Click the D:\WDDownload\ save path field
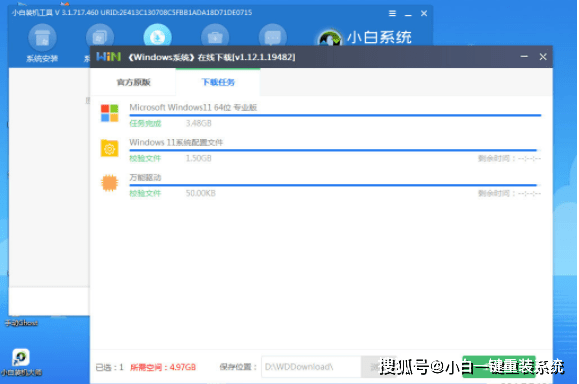The width and height of the screenshot is (579, 384). click(311, 367)
